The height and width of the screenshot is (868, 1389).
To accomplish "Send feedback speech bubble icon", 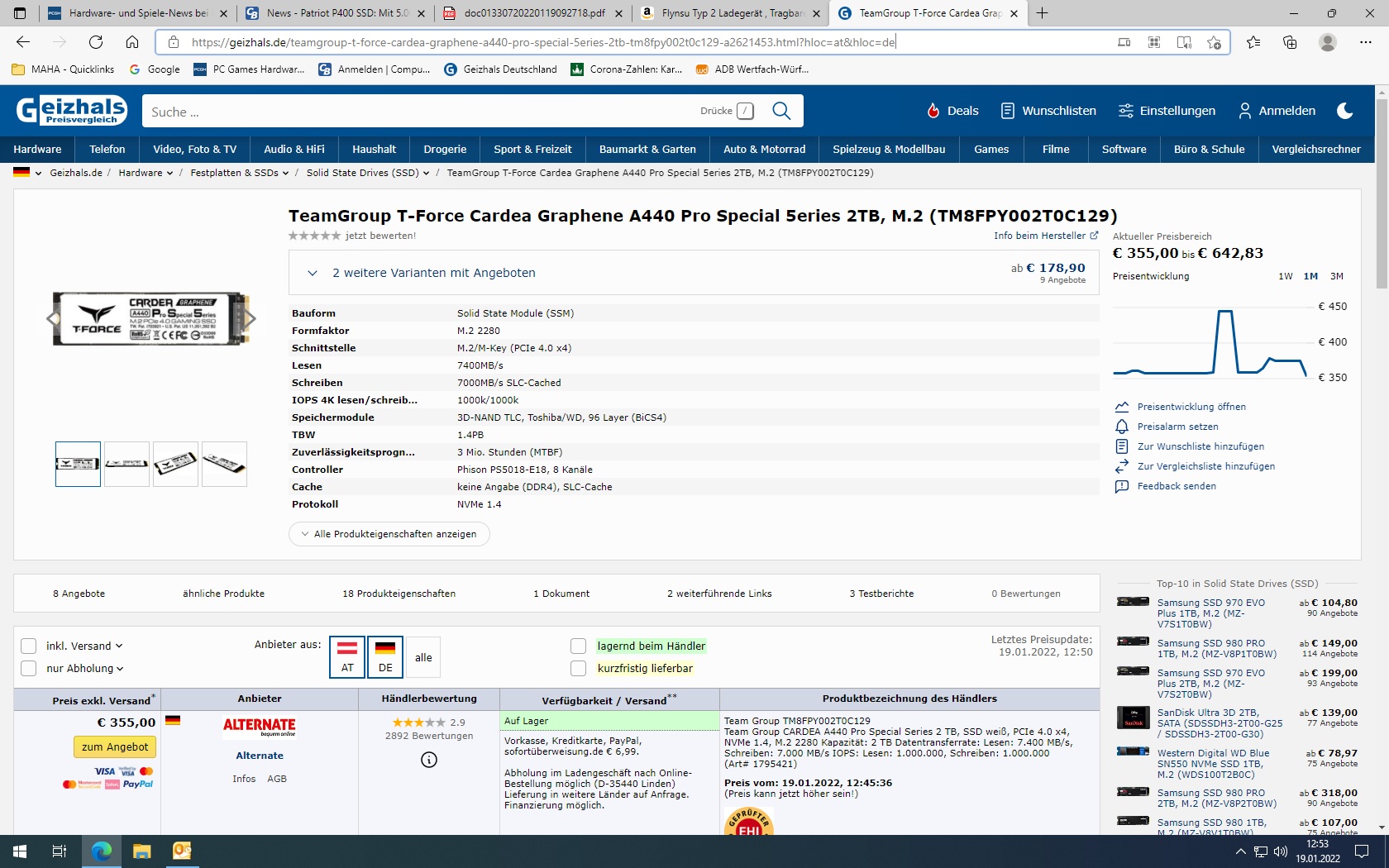I will click(1122, 486).
